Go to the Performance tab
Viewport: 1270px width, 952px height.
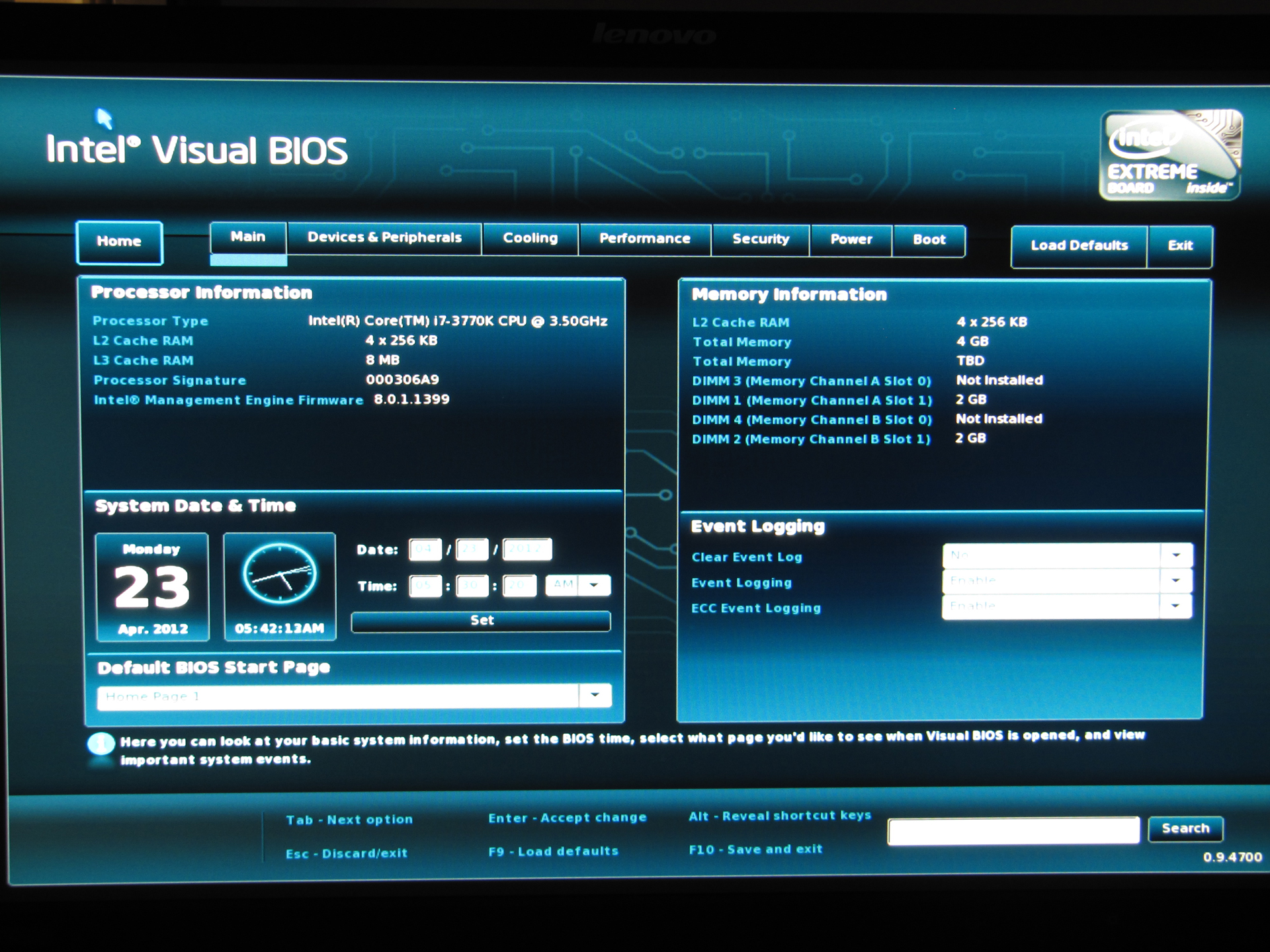click(645, 239)
